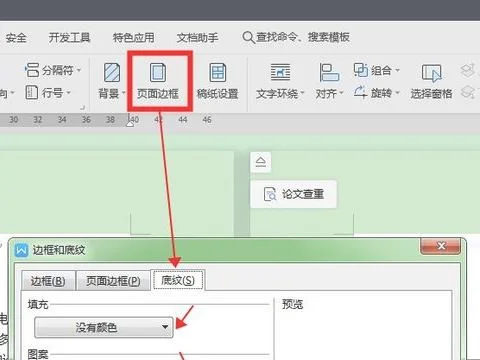Click the 行号 line number icon

(32, 92)
